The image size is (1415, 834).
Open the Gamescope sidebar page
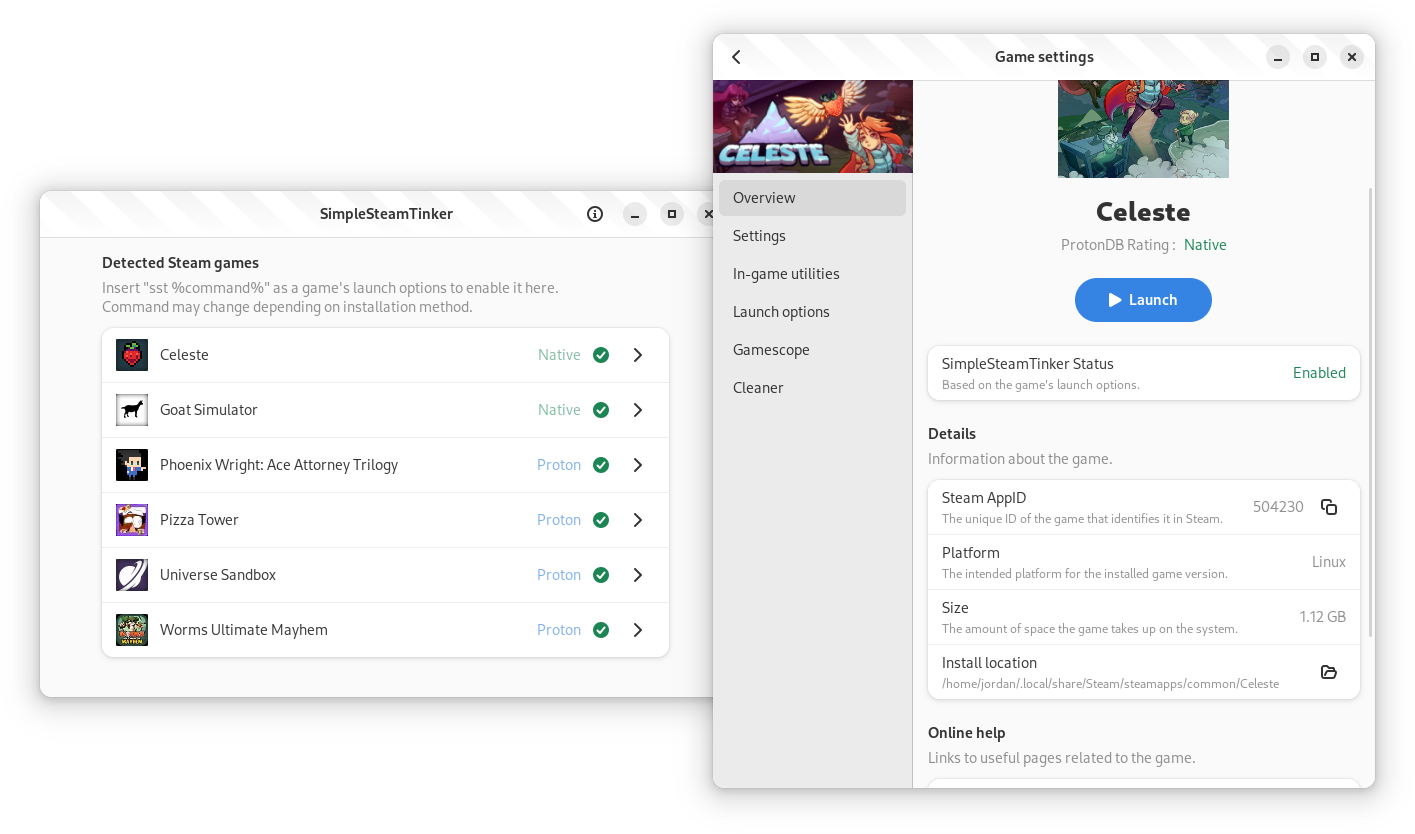(812, 350)
